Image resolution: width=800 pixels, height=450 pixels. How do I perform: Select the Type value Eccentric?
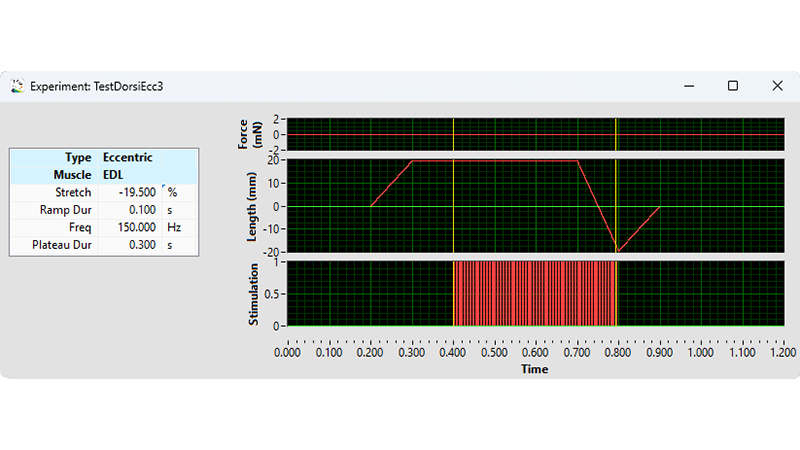pos(128,157)
